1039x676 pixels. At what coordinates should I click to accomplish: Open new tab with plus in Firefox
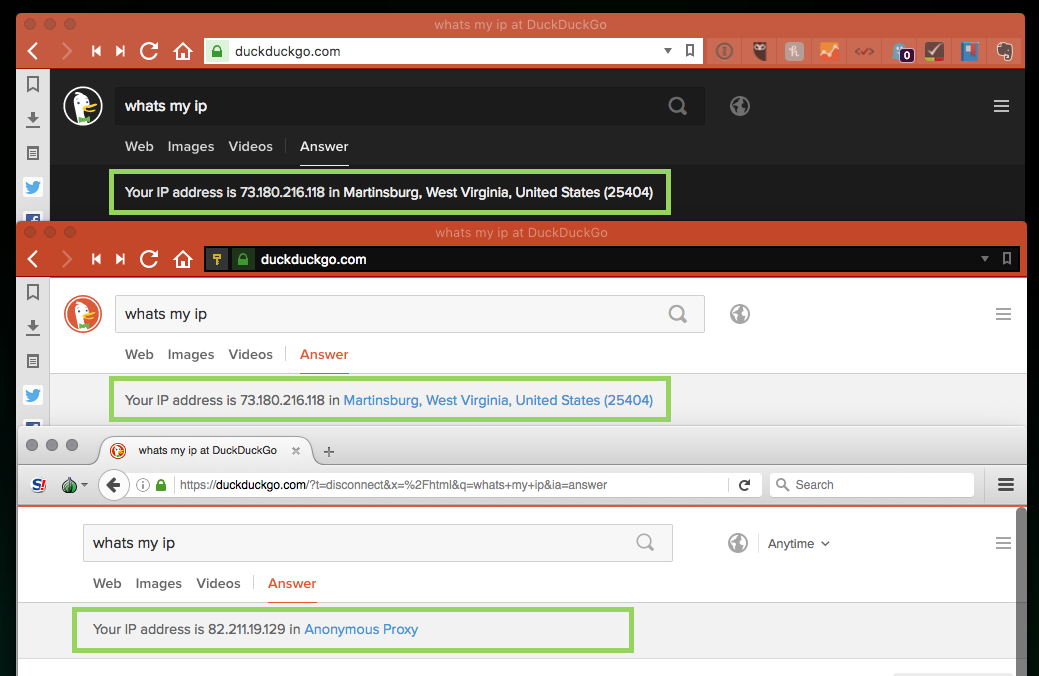329,451
